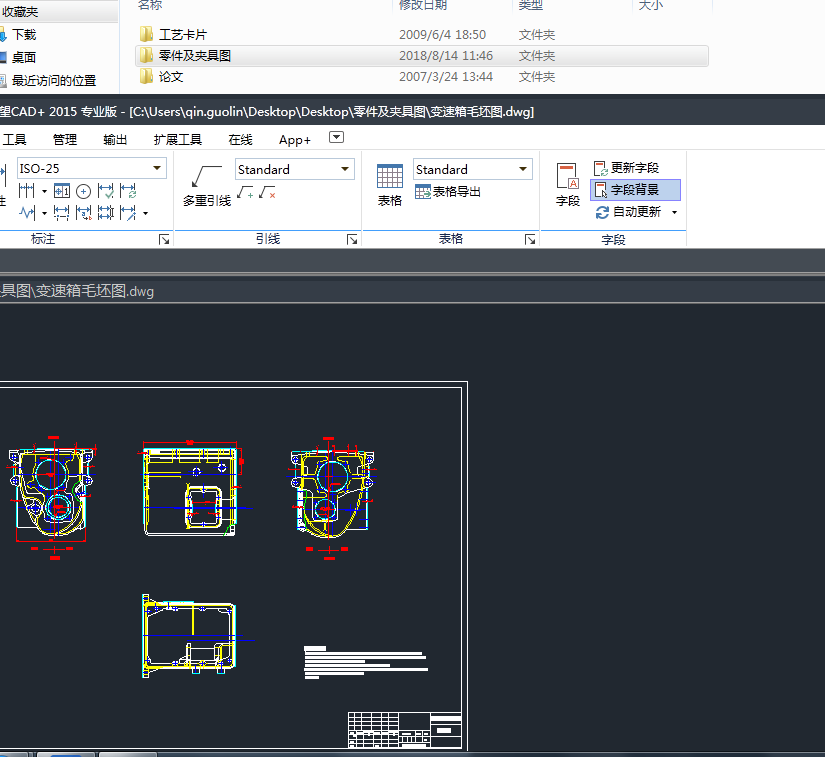The image size is (825, 757).
Task: Click 下载 in Explorer favorites
Action: click(x=24, y=35)
